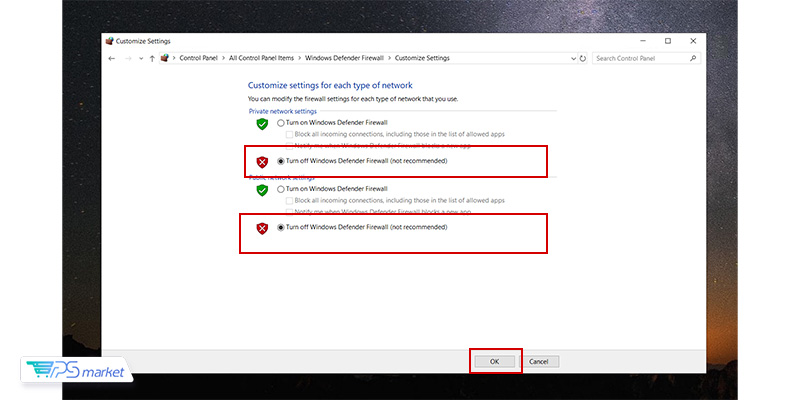Expand the arrow after Windows Defender Firewall breadcrumb
This screenshot has height=400, width=800.
389,58
